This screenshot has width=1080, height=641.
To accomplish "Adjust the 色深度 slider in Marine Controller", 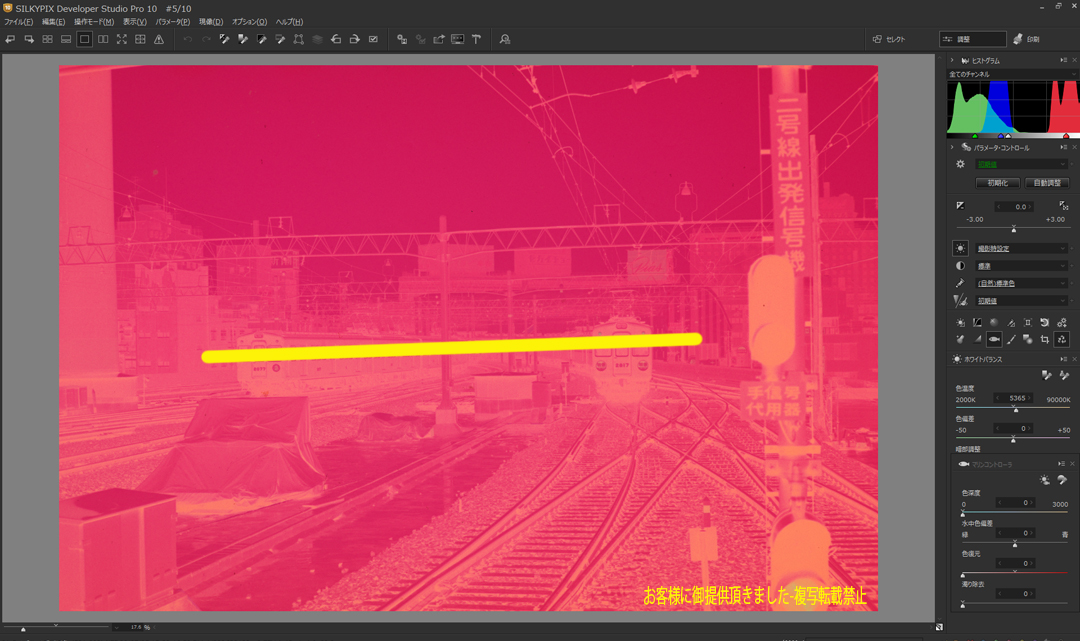I will click(1013, 514).
